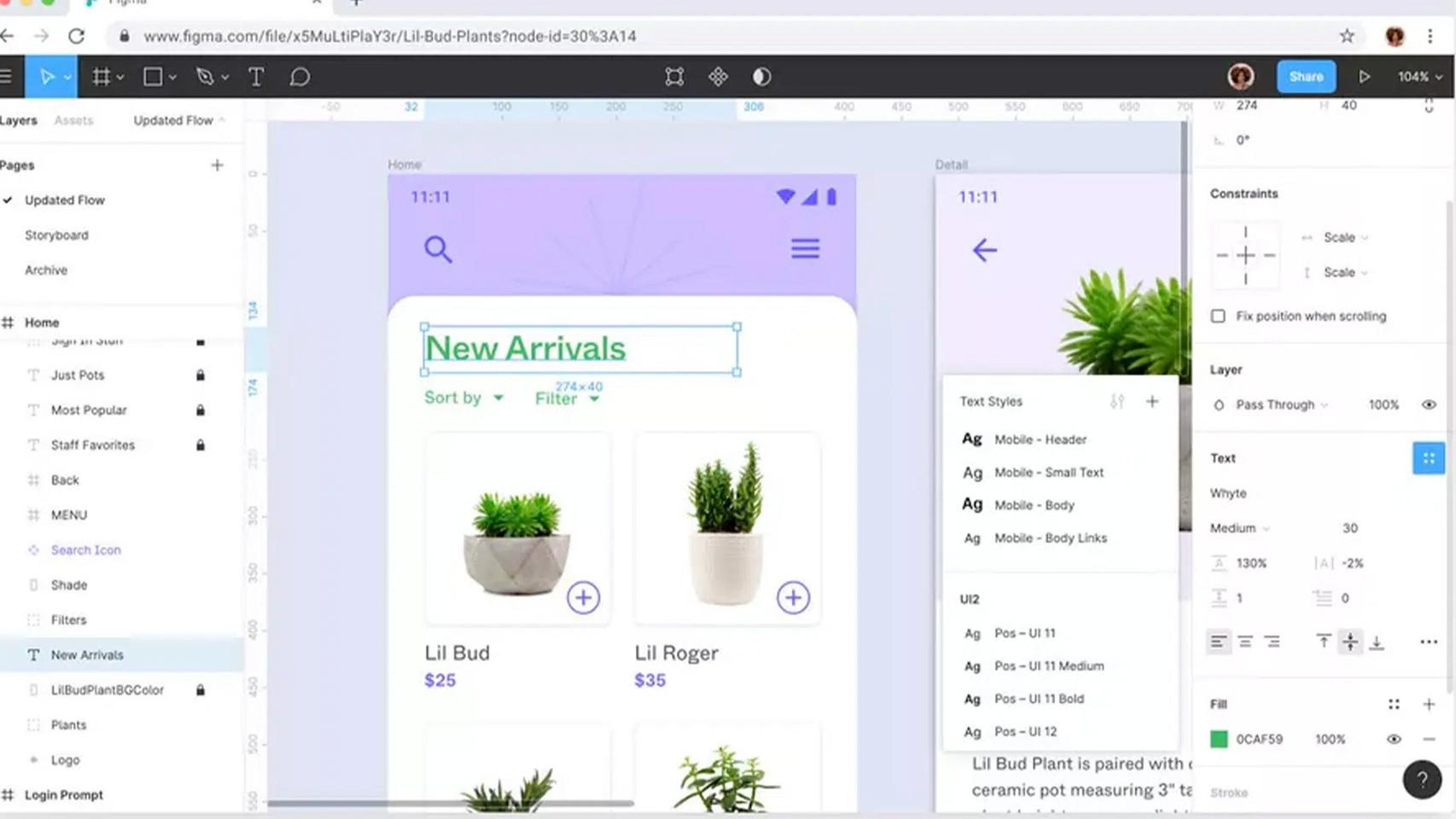
Task: Open the 104% zoom level dropdown
Action: pos(1416,76)
